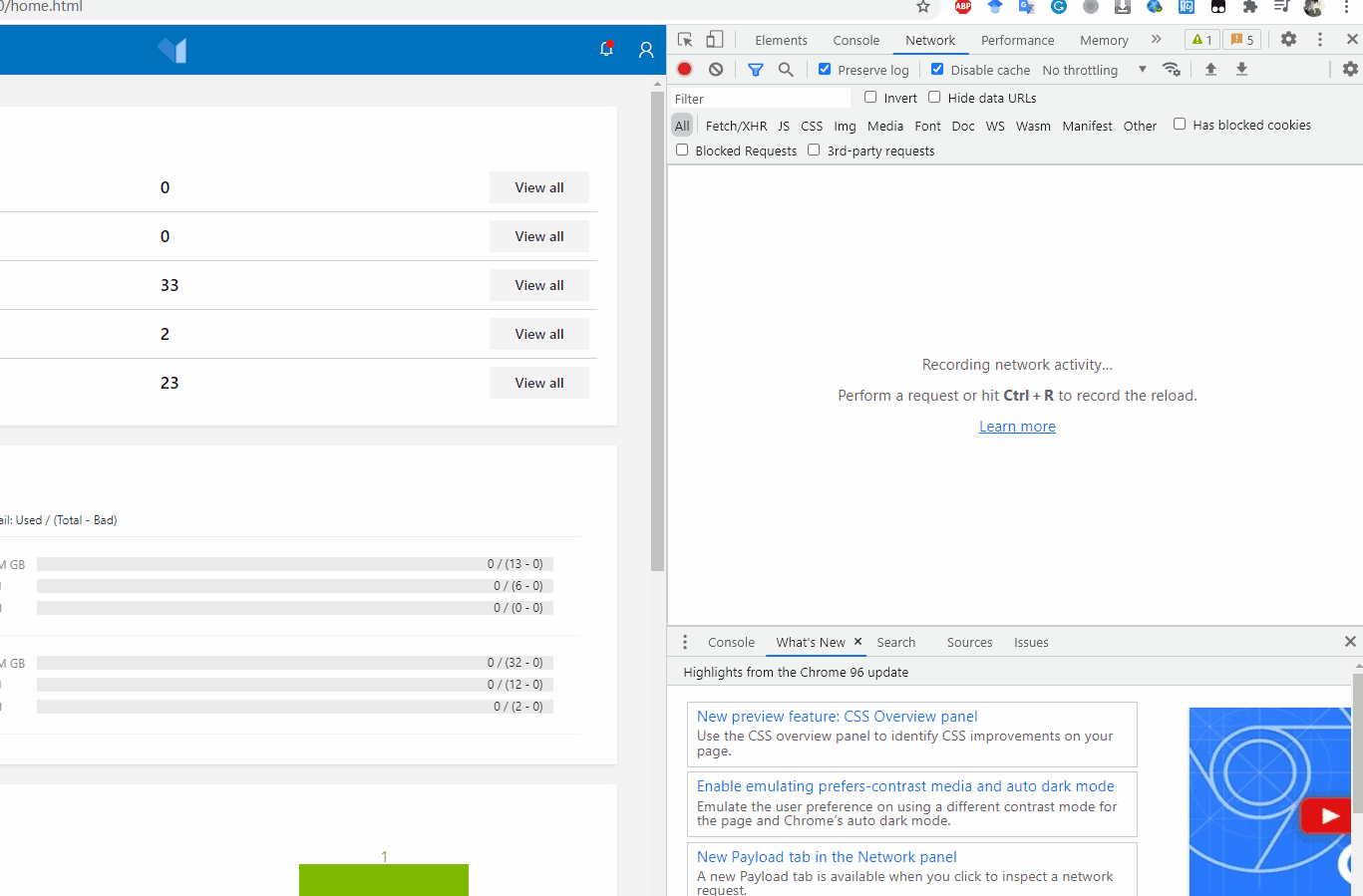Uncheck the Preserve log checkbox

point(825,69)
